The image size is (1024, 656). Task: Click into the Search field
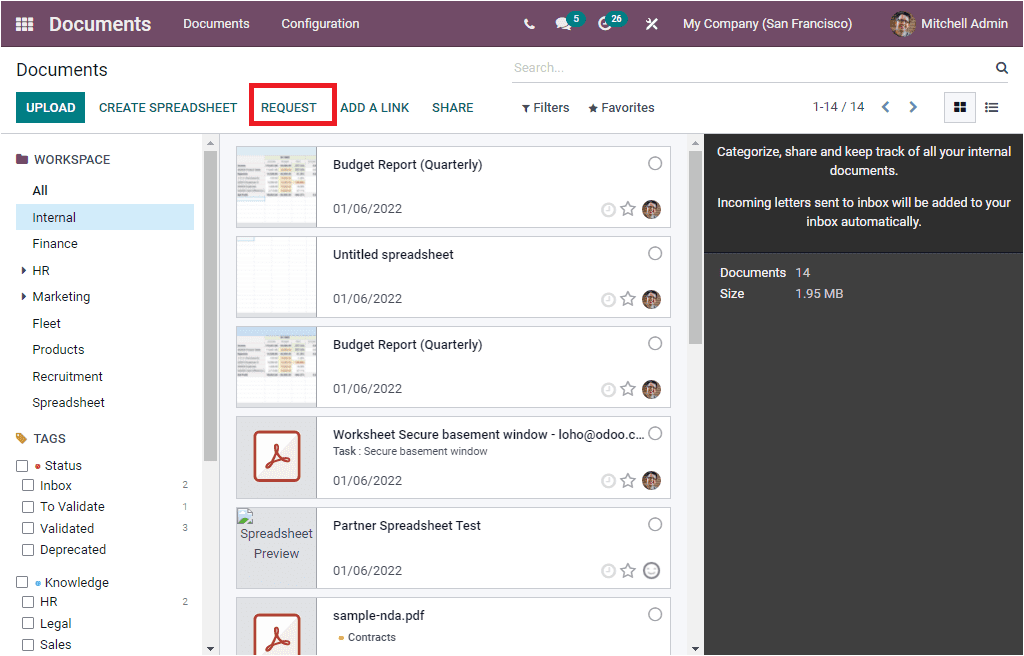pyautogui.click(x=751, y=68)
